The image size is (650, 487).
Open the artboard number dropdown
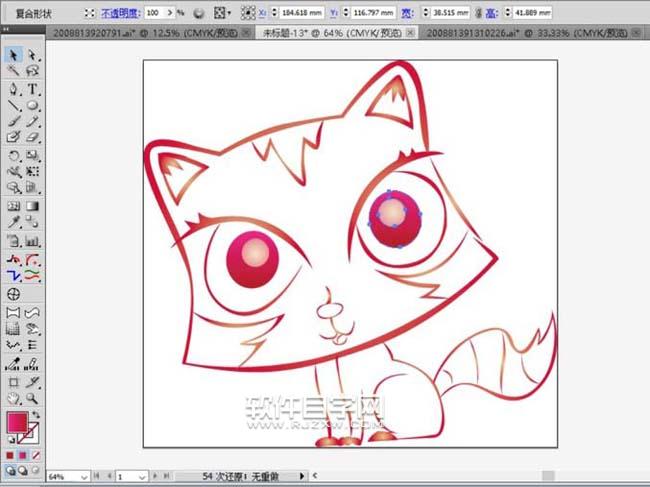(x=142, y=477)
